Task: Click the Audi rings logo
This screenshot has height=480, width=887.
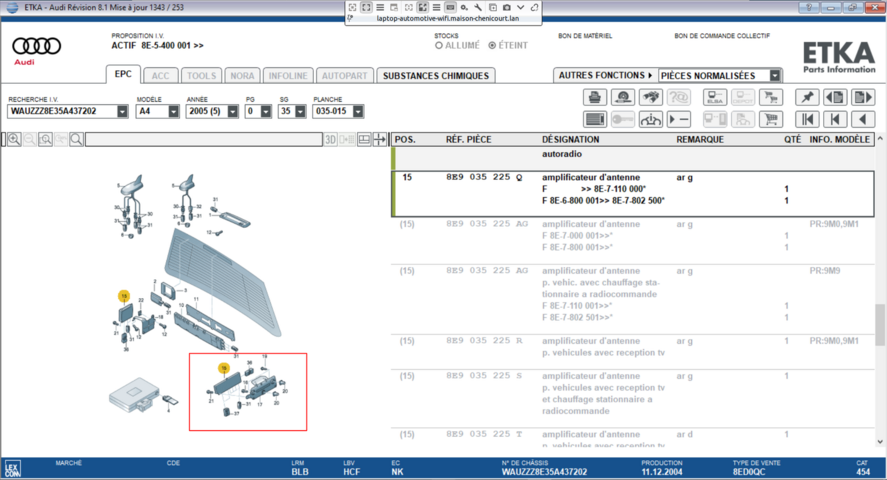Action: pos(37,46)
